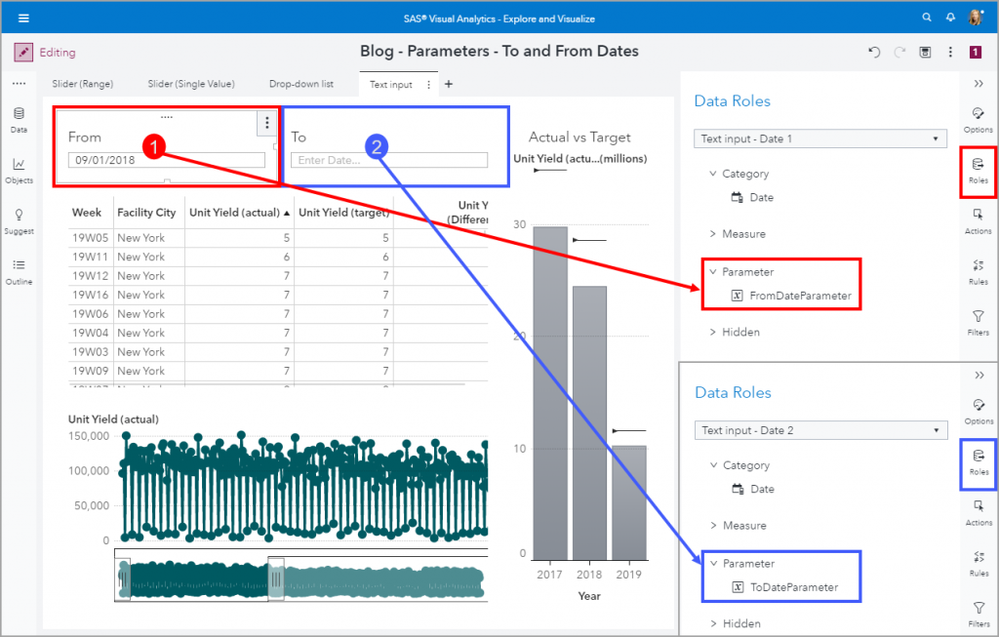
Task: Open the notifications bell
Action: point(949,18)
